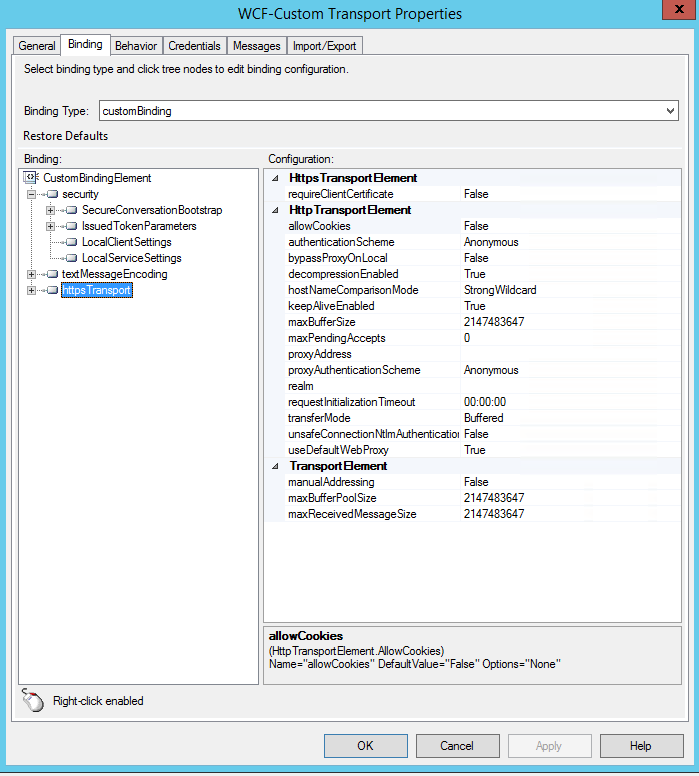Click the useDefaultWebProxy value True
The image size is (699, 776).
coord(570,450)
